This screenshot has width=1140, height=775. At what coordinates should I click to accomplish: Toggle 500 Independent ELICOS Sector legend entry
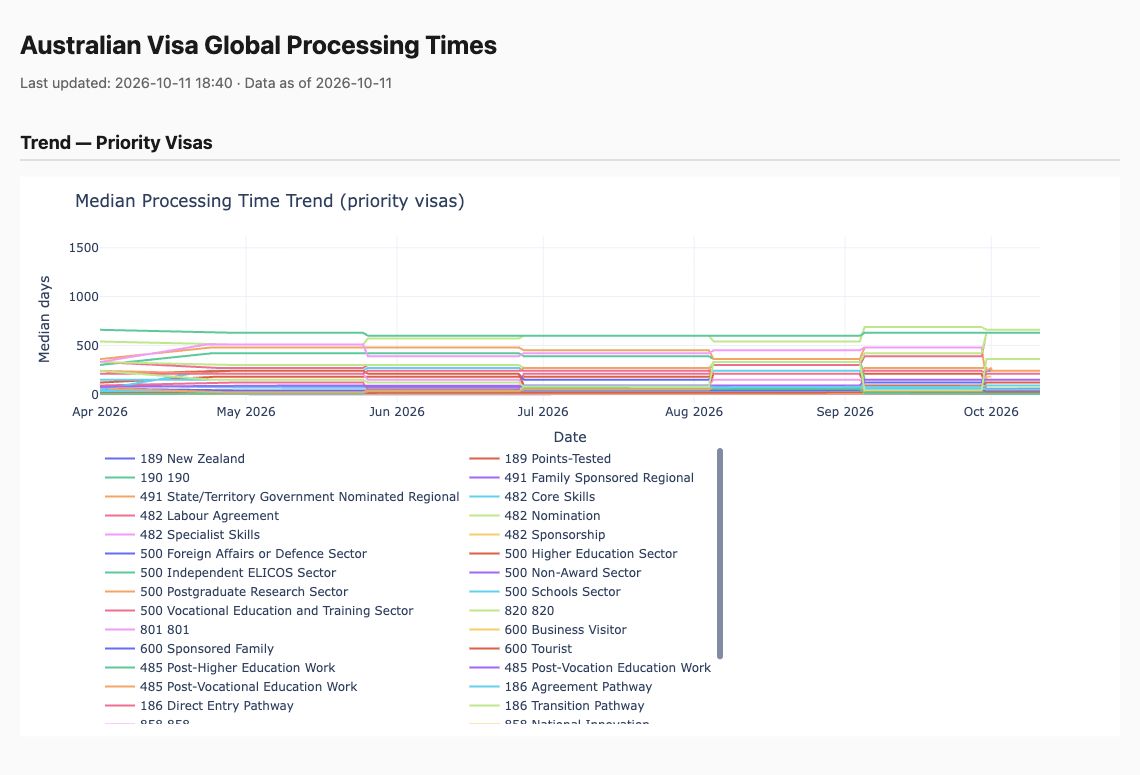220,572
